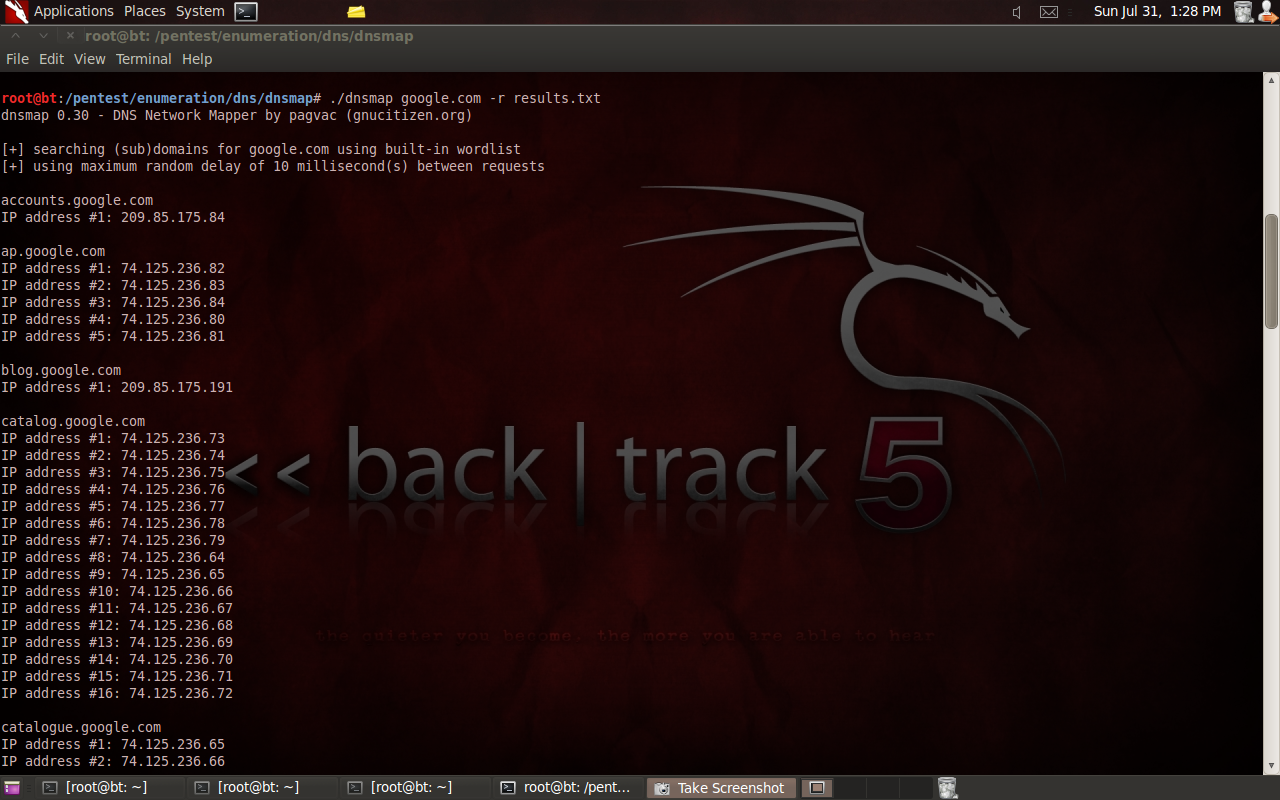
Task: Click the IP address 74.125.236.81
Action: click(173, 336)
